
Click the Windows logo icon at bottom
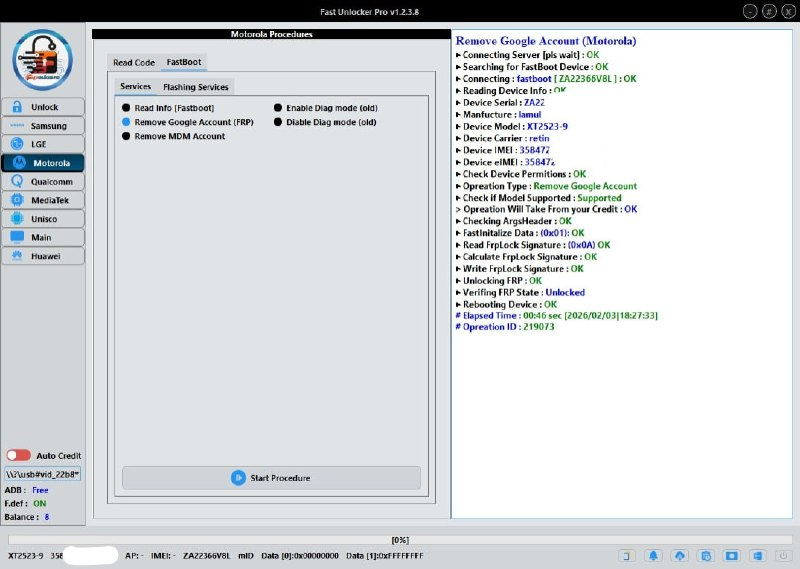pyautogui.click(x=757, y=555)
